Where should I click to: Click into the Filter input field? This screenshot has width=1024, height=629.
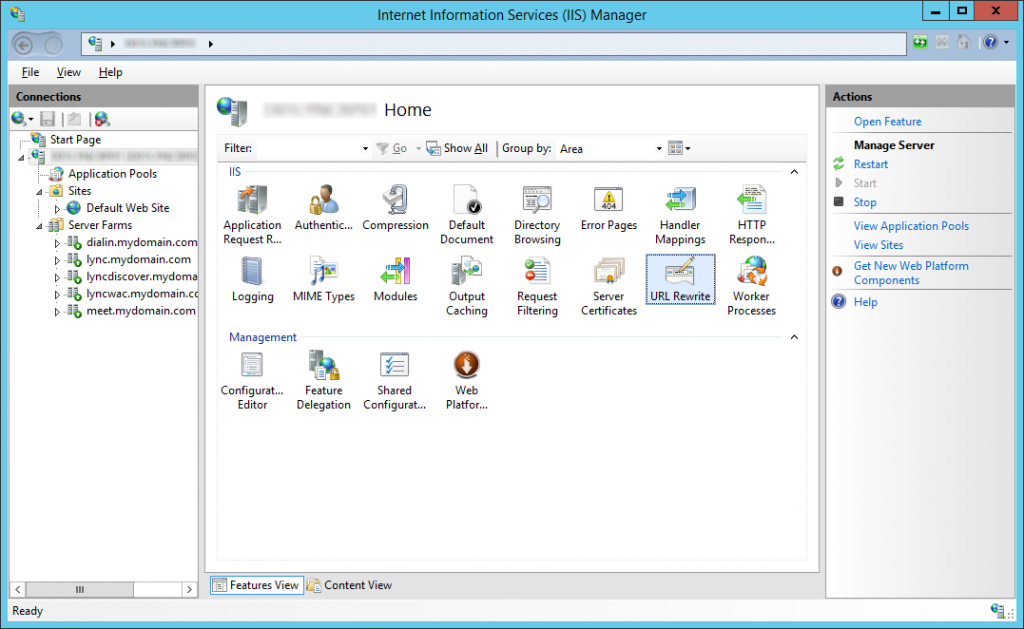click(308, 149)
